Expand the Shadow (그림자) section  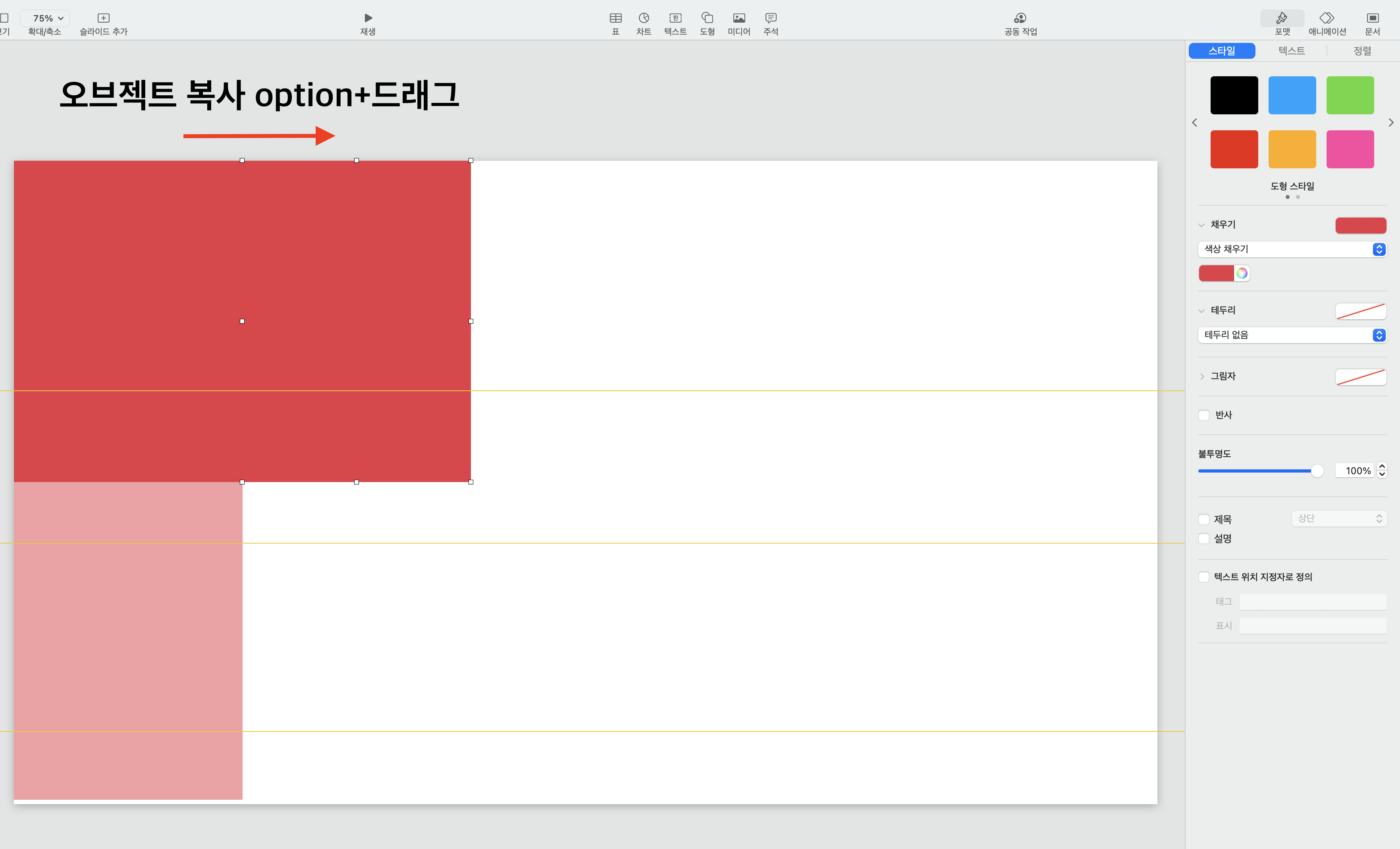coord(1202,376)
